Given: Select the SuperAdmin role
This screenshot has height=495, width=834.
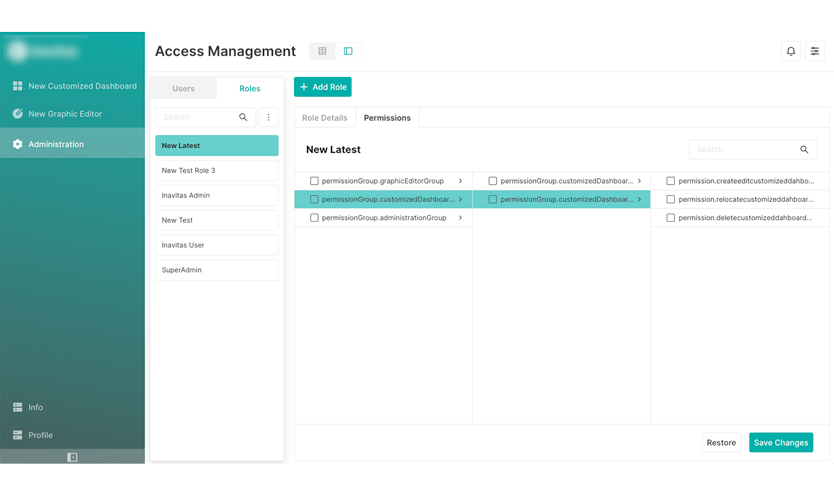Looking at the screenshot, I should (216, 270).
